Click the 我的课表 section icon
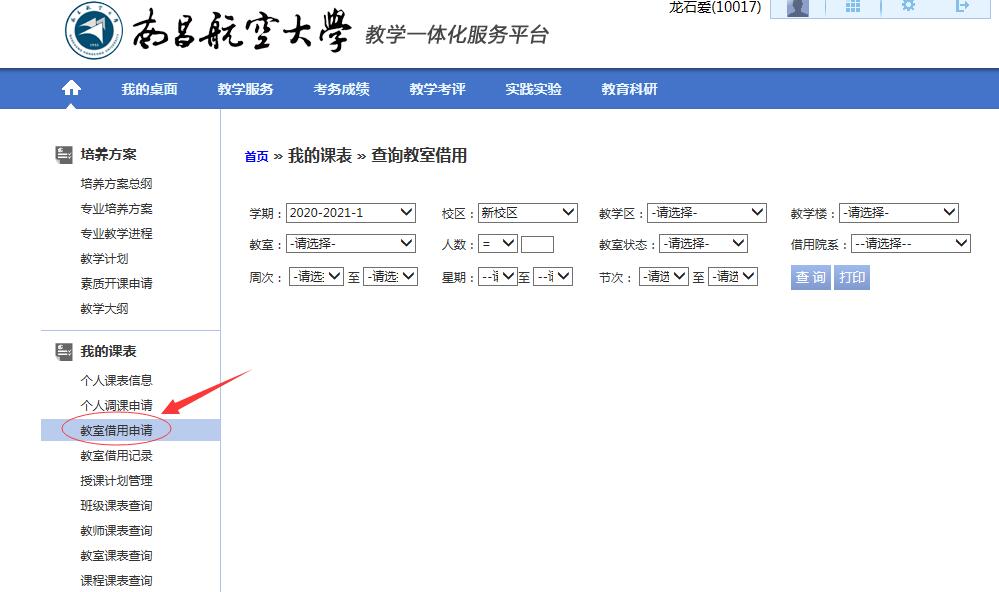 [x=63, y=352]
